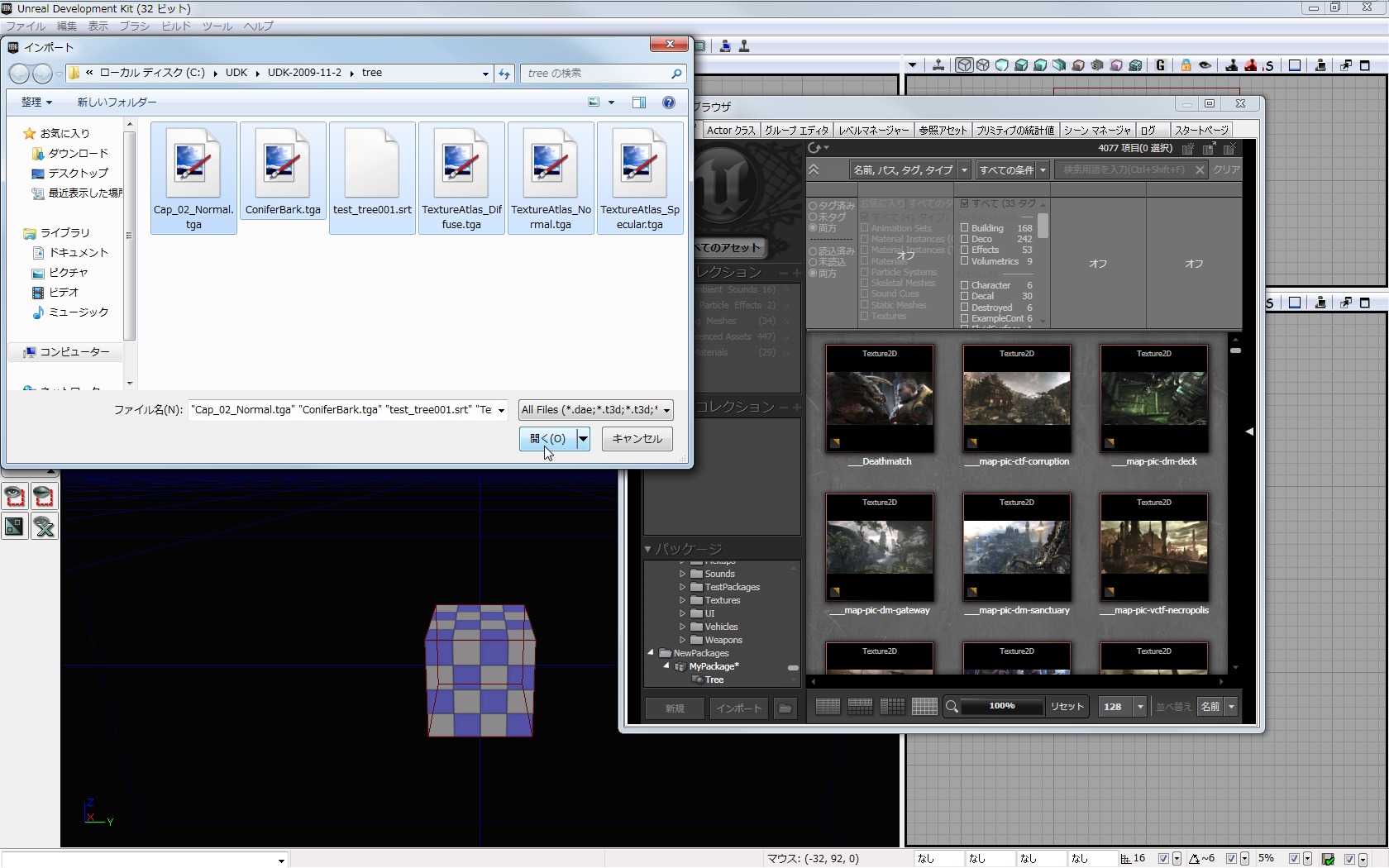Screen dimensions: 1389x868
Task: Switch to the Actor クラス tab
Action: point(731,130)
